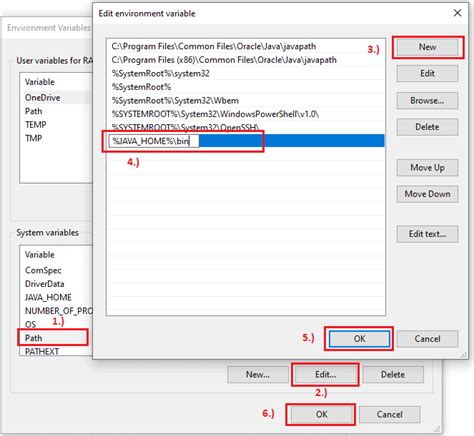Image resolution: width=474 pixels, height=436 pixels.
Task: Select OneDrive in User variables list
Action: pyautogui.click(x=56, y=98)
